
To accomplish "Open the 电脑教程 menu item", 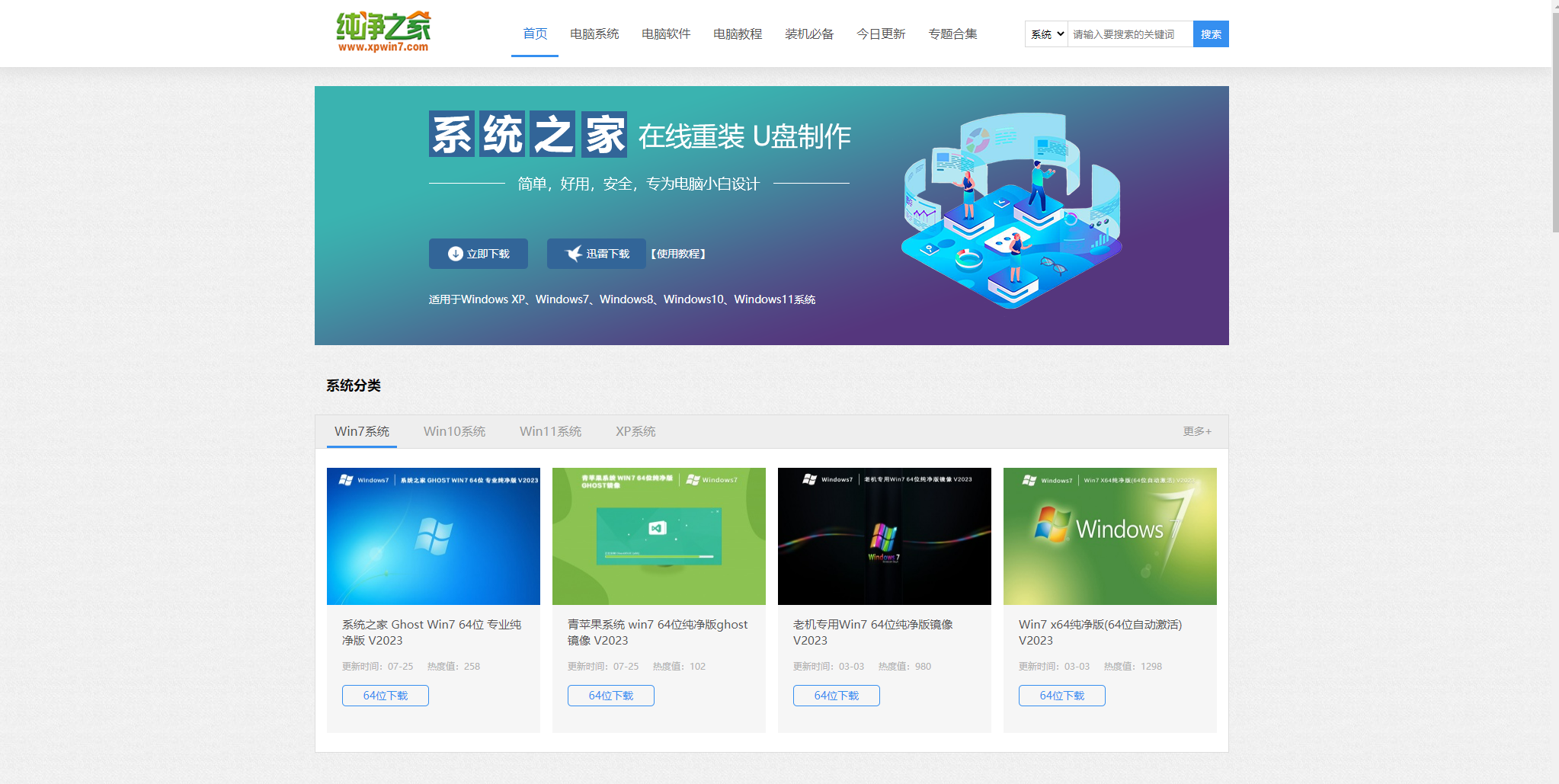I will pyautogui.click(x=738, y=34).
